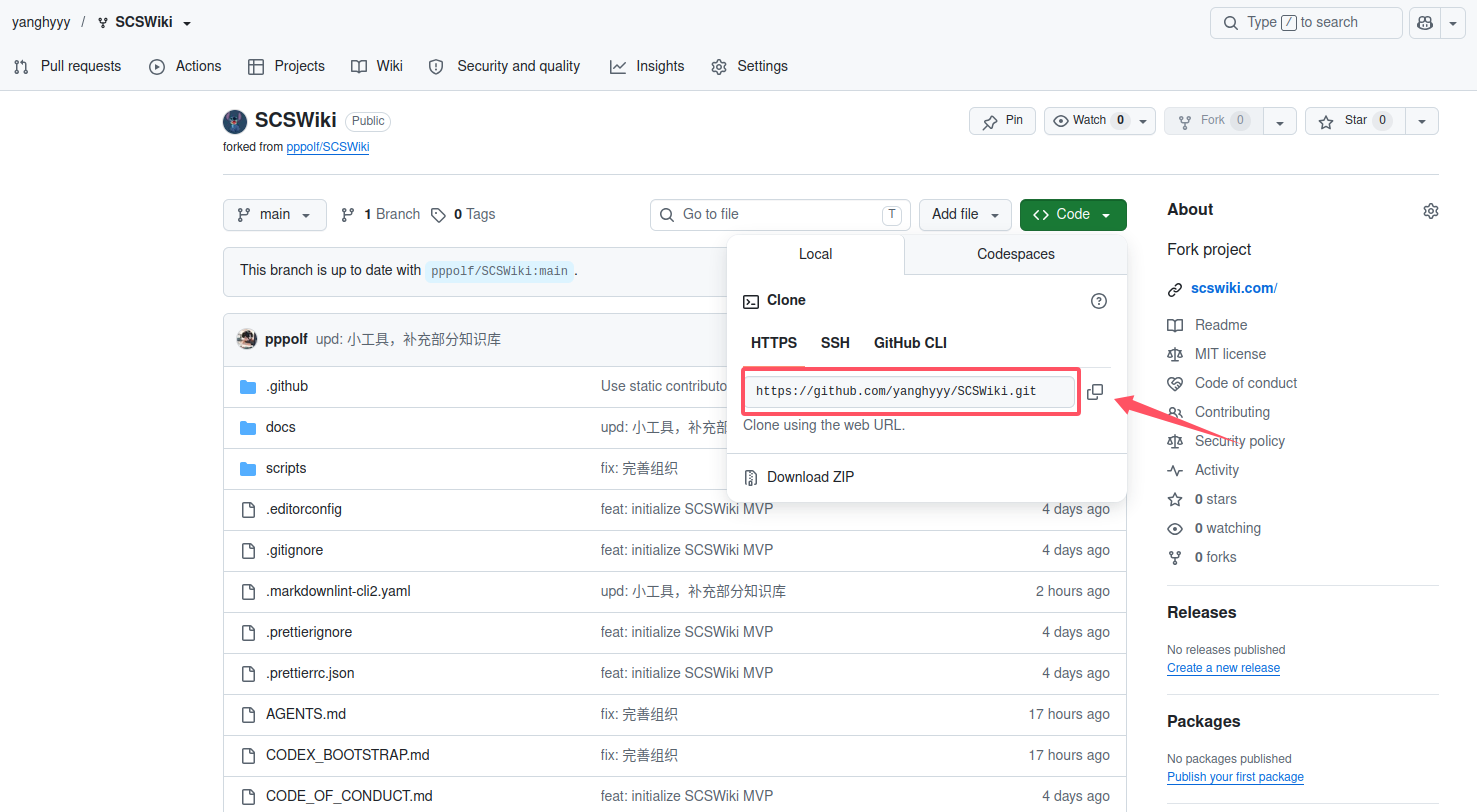Open the Security and quality tab

coord(504,67)
